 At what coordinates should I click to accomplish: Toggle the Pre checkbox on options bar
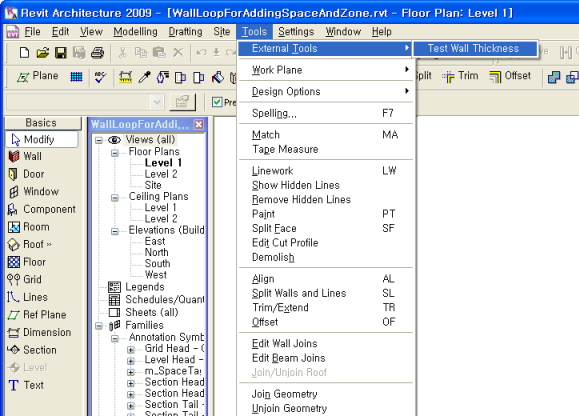tap(217, 102)
